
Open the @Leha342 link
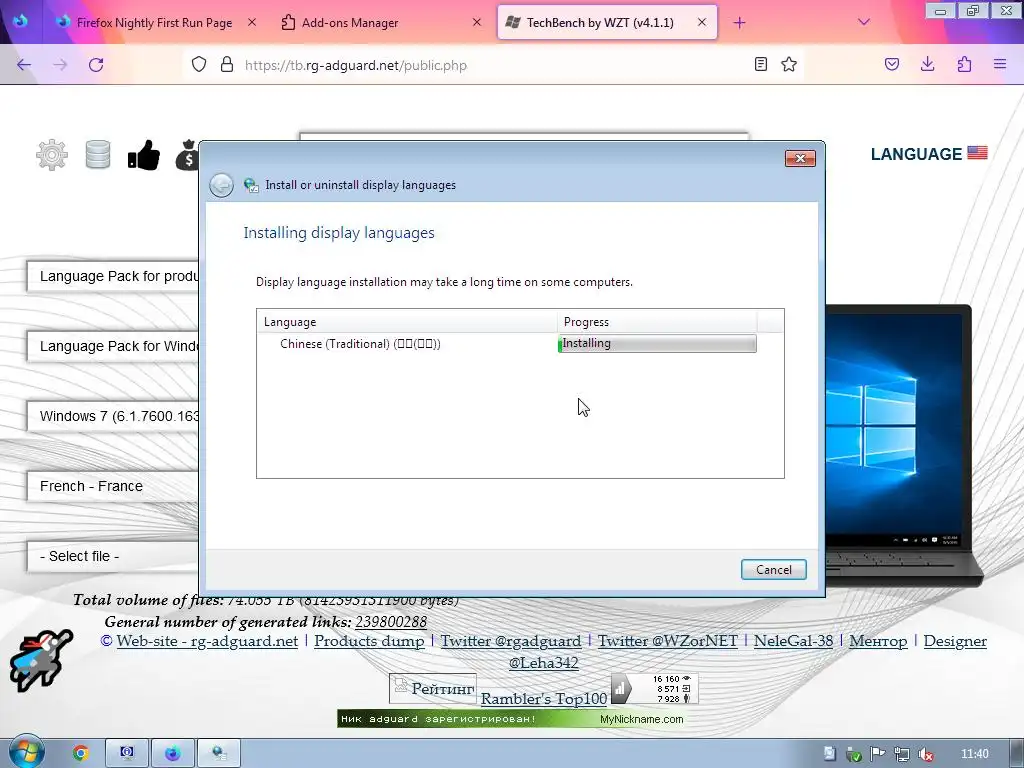(x=543, y=663)
